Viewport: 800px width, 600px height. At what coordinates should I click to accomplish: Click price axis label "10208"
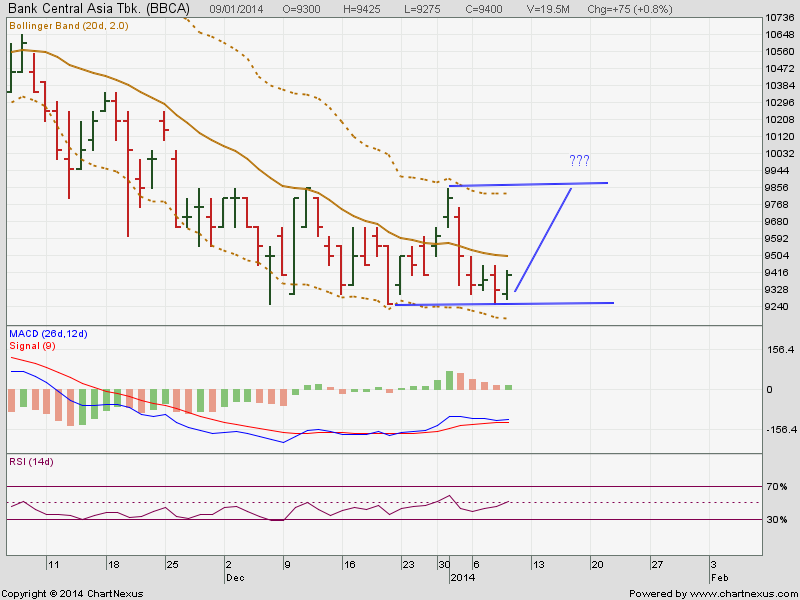click(780, 119)
